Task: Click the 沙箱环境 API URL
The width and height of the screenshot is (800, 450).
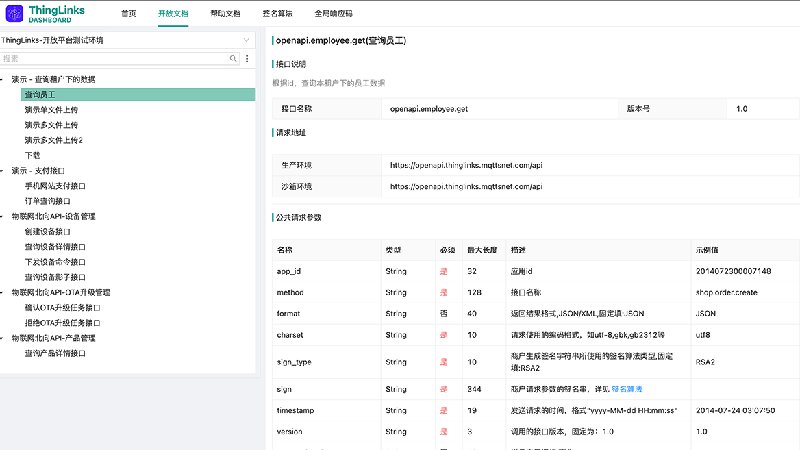Action: pyautogui.click(x=466, y=186)
